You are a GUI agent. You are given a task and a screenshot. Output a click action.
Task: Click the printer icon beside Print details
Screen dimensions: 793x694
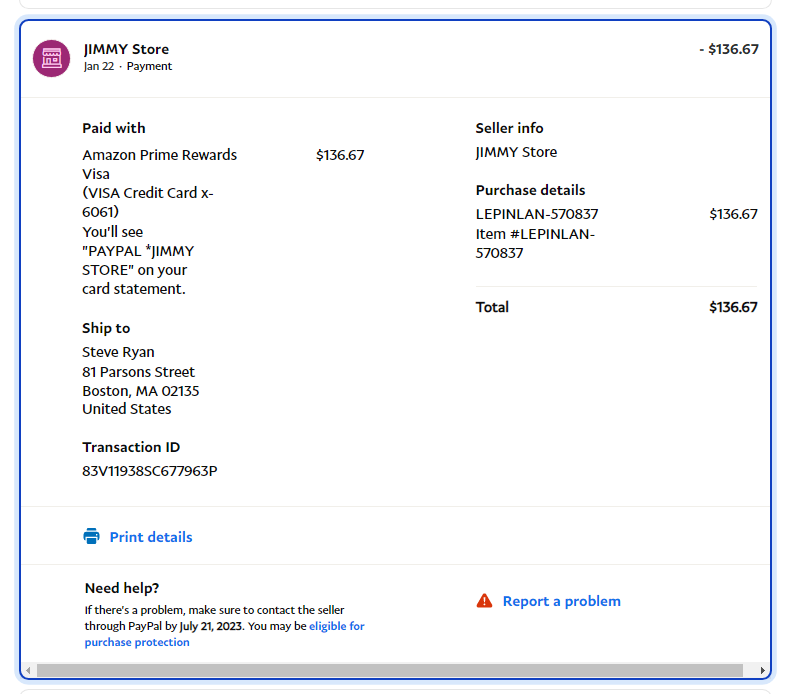coord(92,536)
